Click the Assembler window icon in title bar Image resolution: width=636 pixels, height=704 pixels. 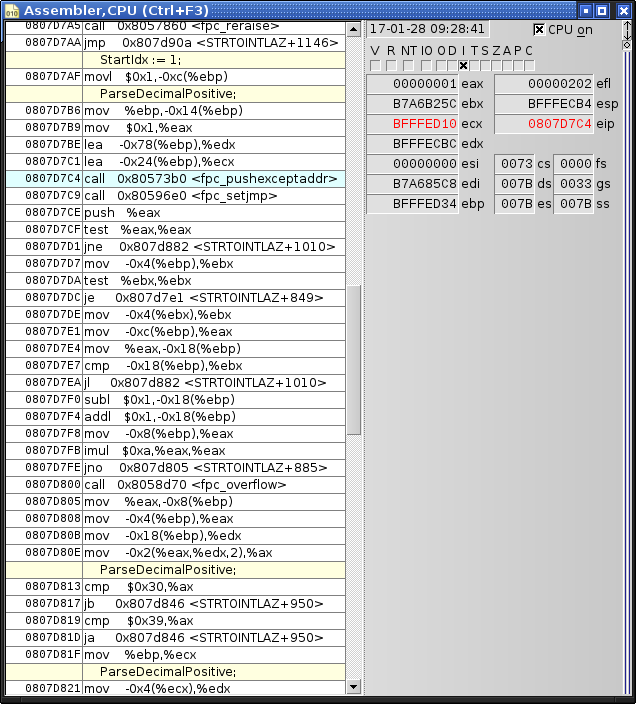[12, 10]
